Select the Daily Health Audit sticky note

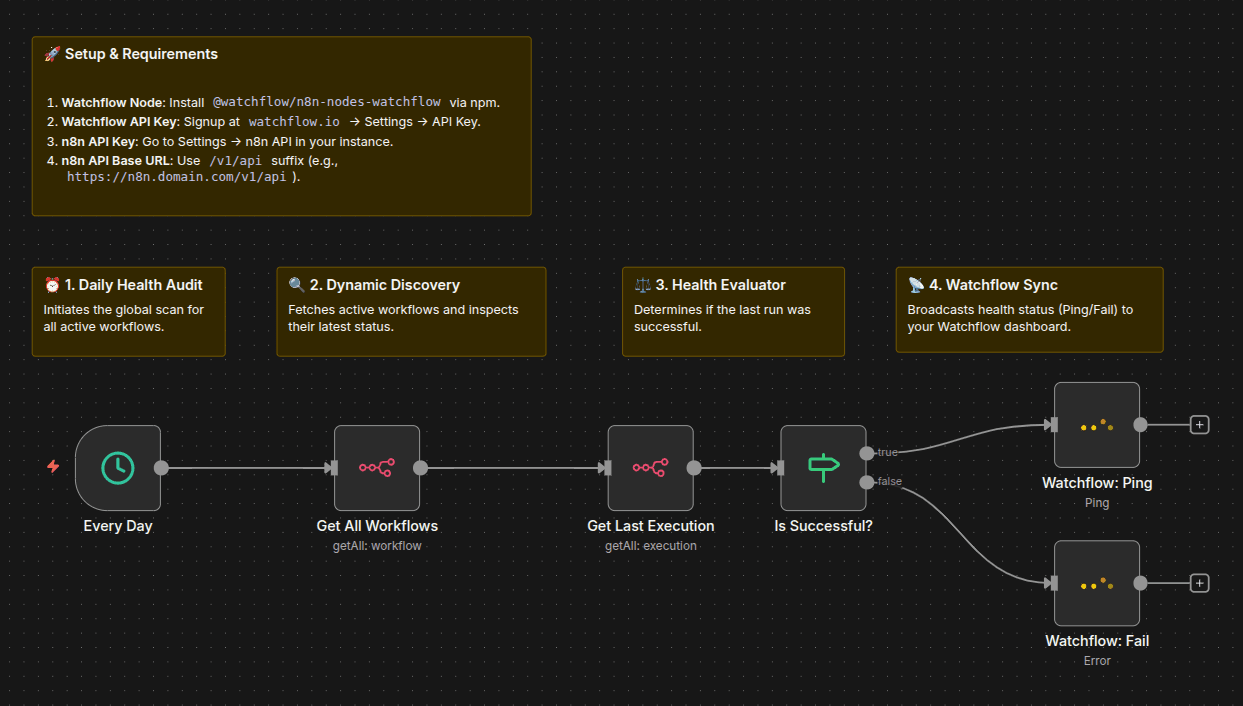pos(128,340)
